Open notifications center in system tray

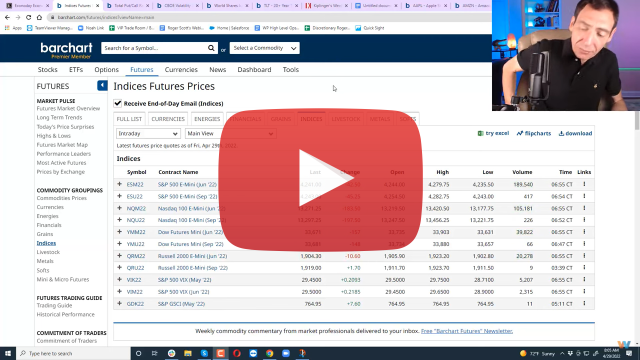[629, 353]
